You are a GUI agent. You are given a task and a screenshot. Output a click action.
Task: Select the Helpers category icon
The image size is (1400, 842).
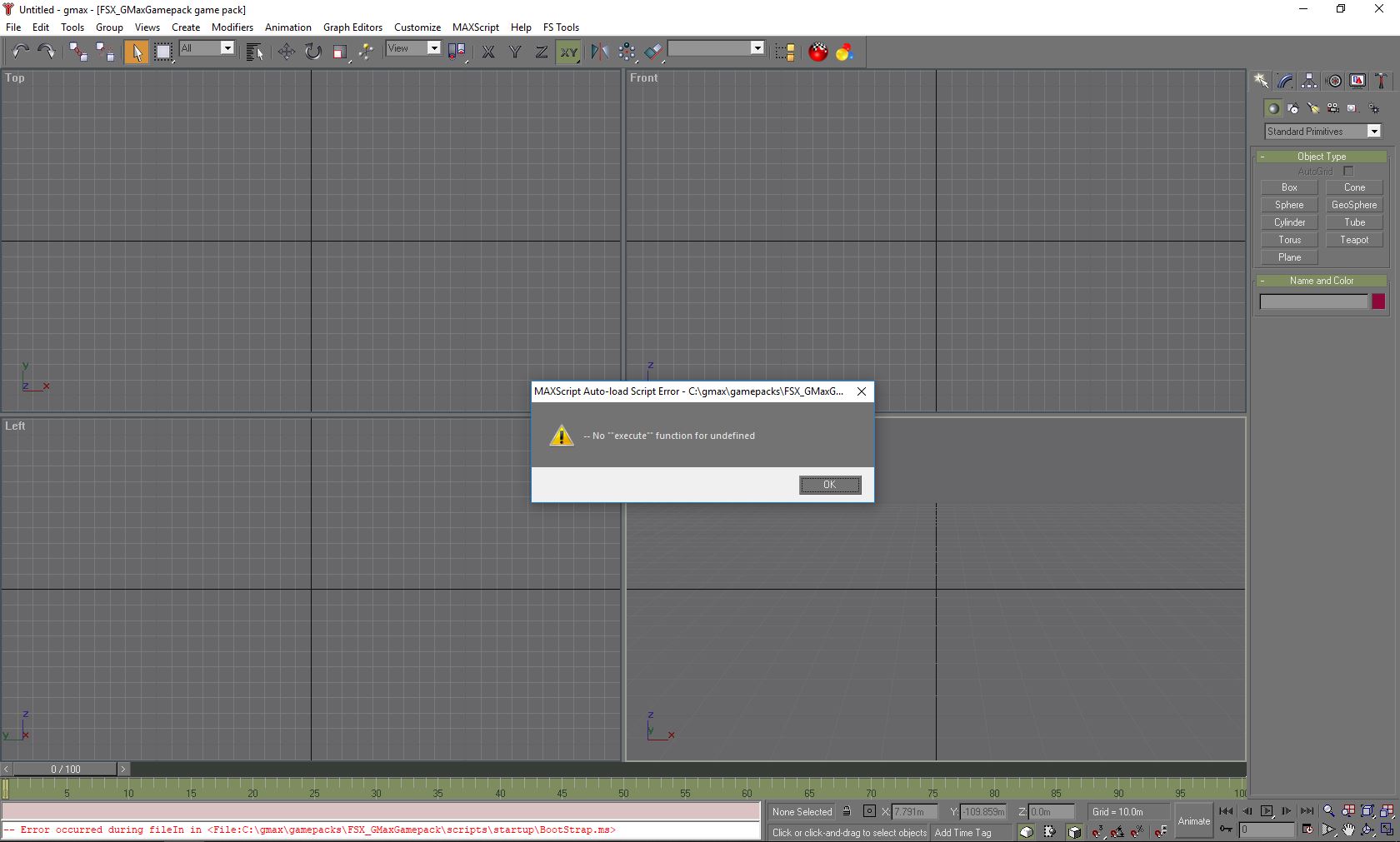[x=1352, y=108]
